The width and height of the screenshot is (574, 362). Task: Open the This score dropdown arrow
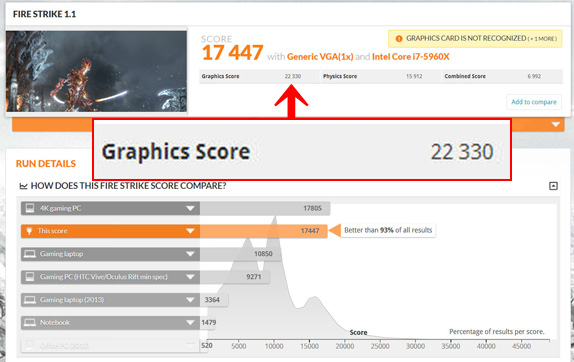pos(190,231)
